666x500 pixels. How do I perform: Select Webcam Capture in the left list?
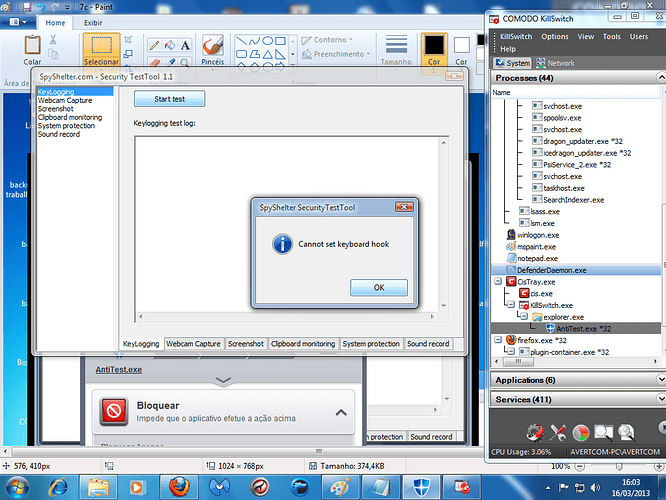tap(65, 100)
